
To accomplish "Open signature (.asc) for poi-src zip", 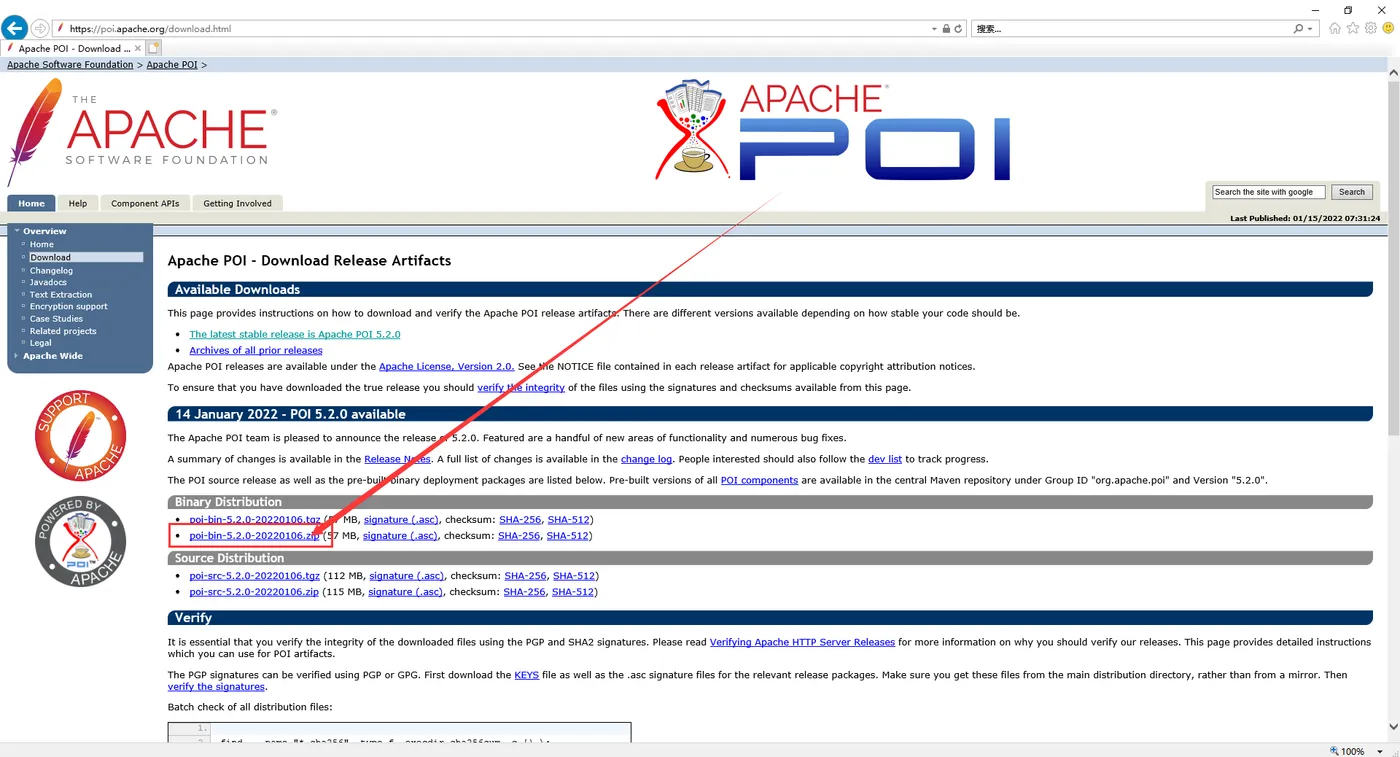I will 405,592.
